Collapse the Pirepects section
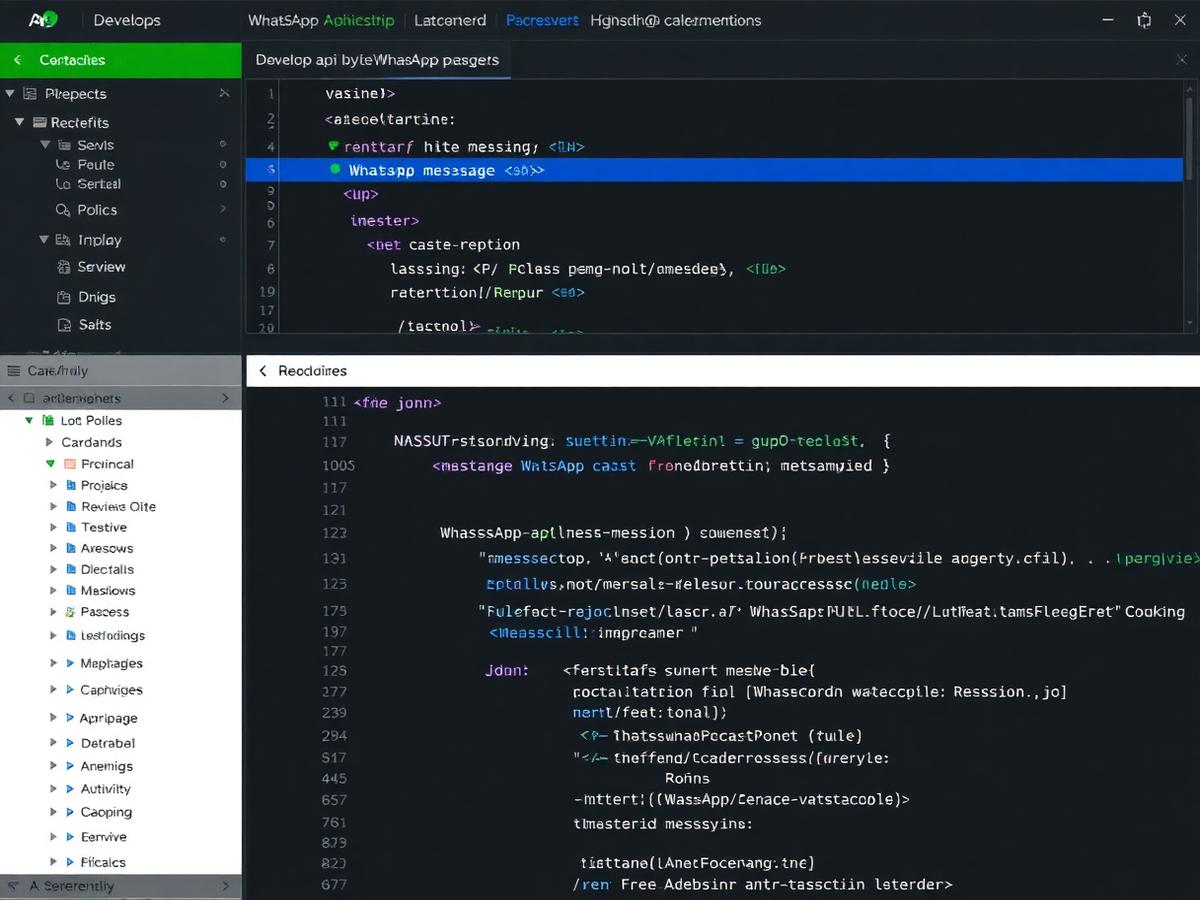Image resolution: width=1200 pixels, height=900 pixels. click(10, 93)
